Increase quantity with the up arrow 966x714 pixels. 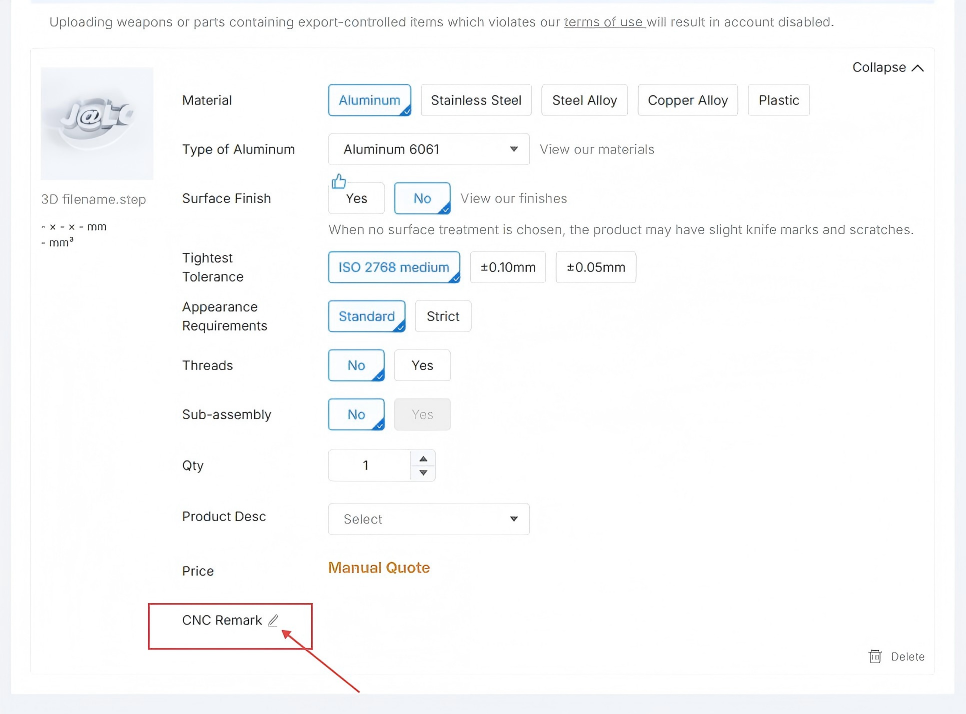pyautogui.click(x=423, y=458)
